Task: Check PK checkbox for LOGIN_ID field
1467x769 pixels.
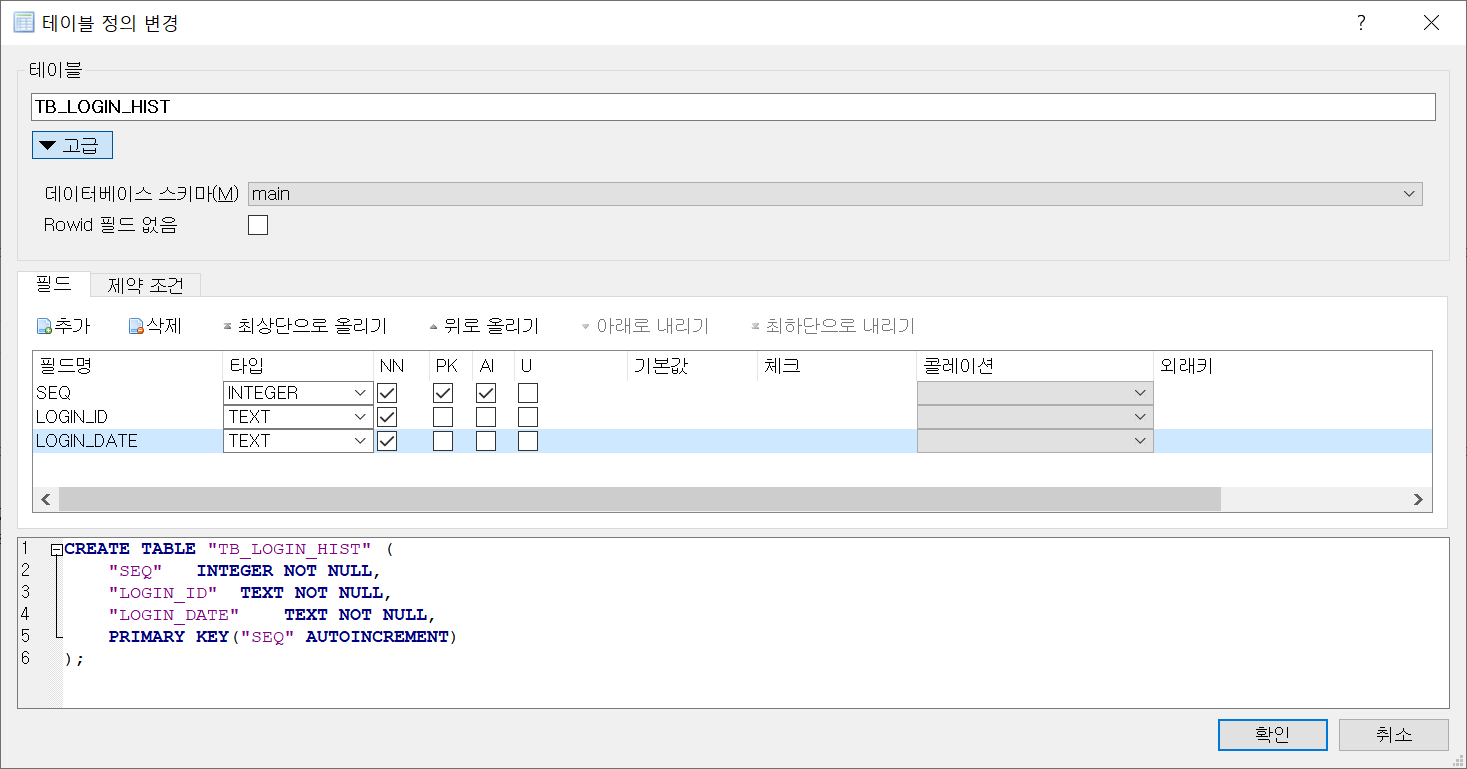Action: click(443, 417)
